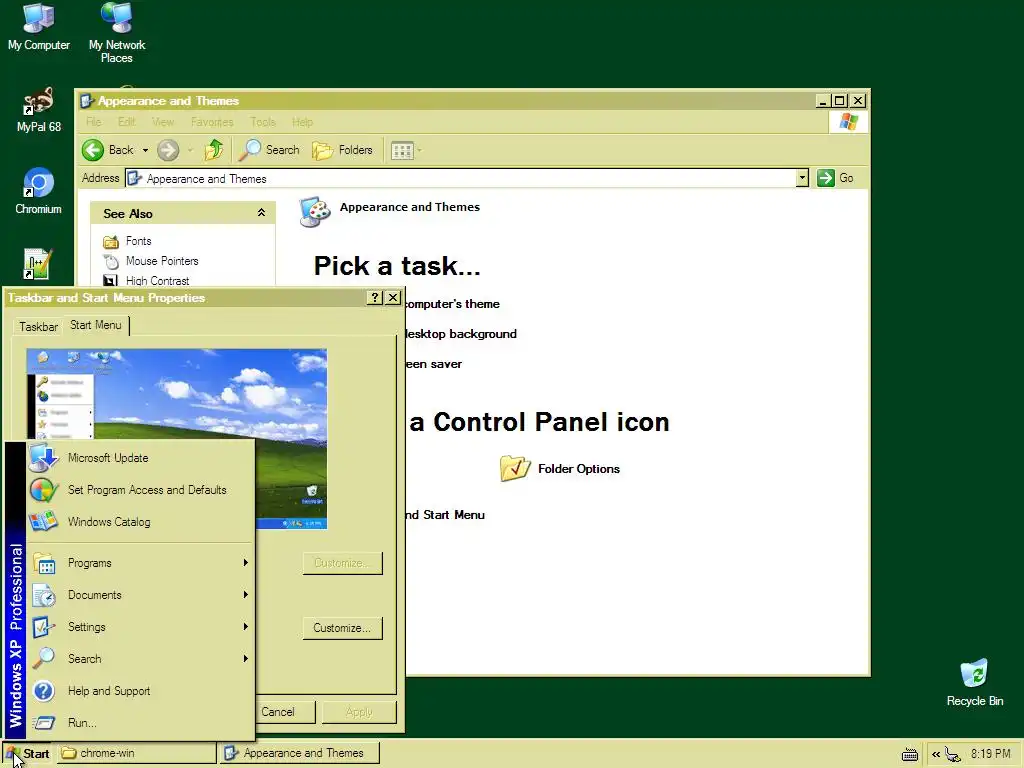Open the Tools menu in Explorer

pos(263,122)
